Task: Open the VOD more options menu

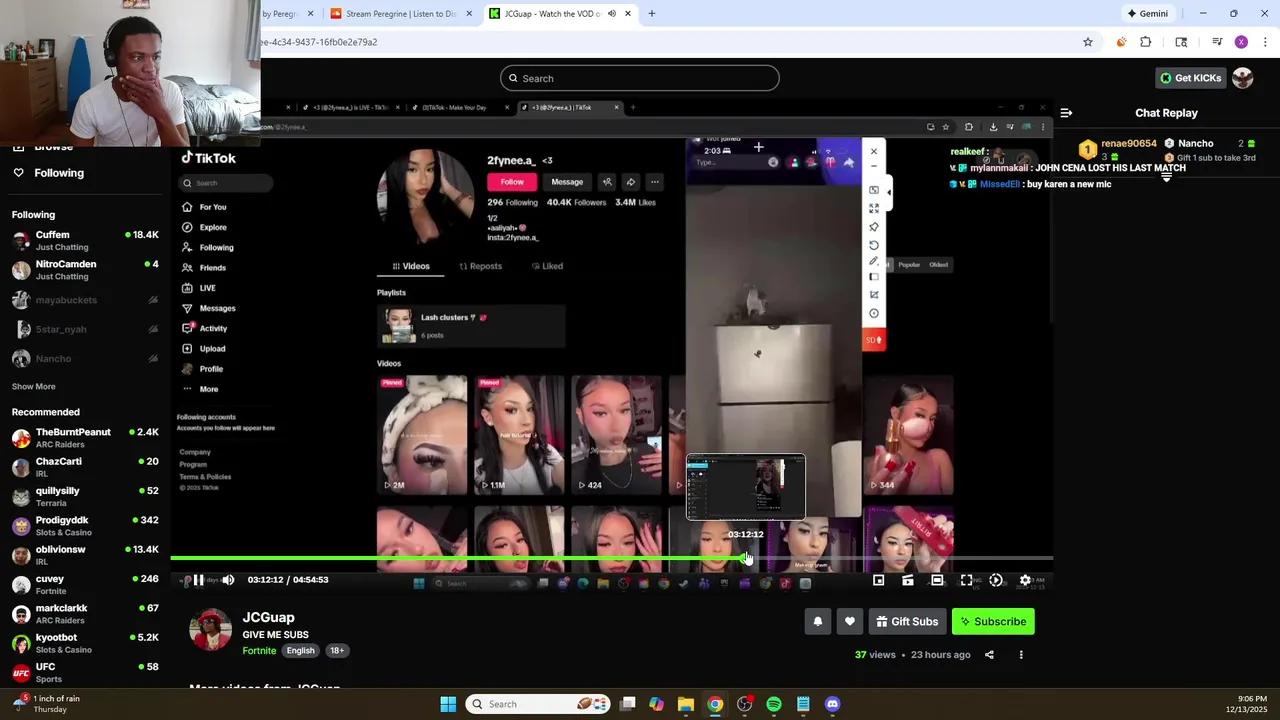Action: pyautogui.click(x=1021, y=655)
